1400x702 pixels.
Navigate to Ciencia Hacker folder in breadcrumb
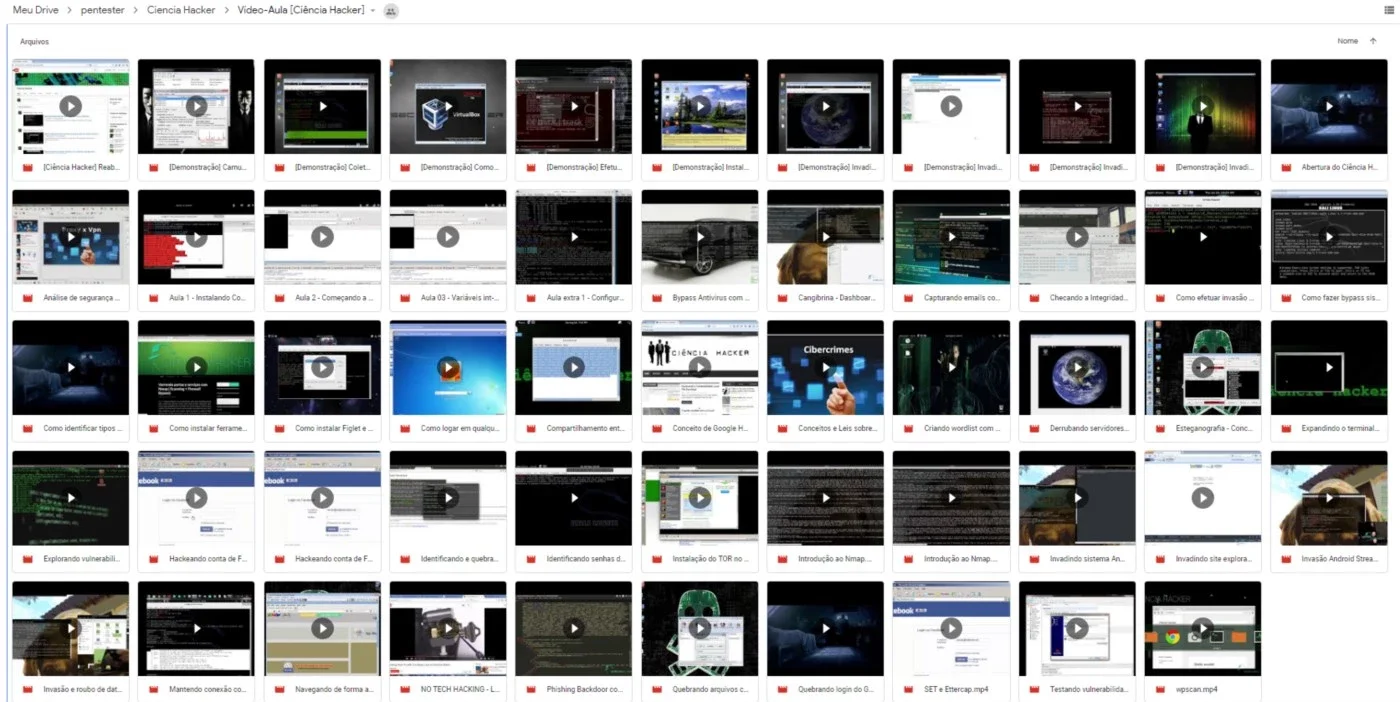pos(181,10)
